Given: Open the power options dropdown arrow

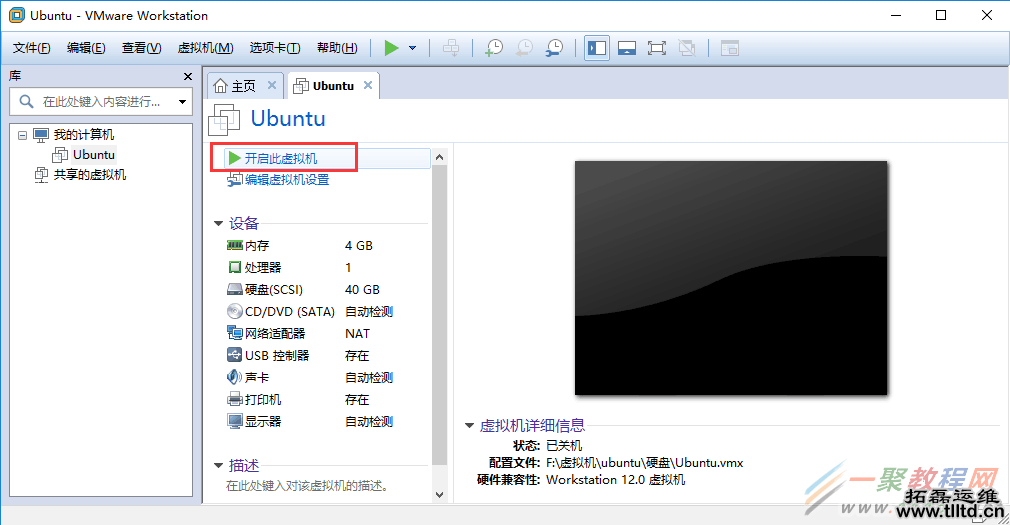Looking at the screenshot, I should tap(412, 48).
